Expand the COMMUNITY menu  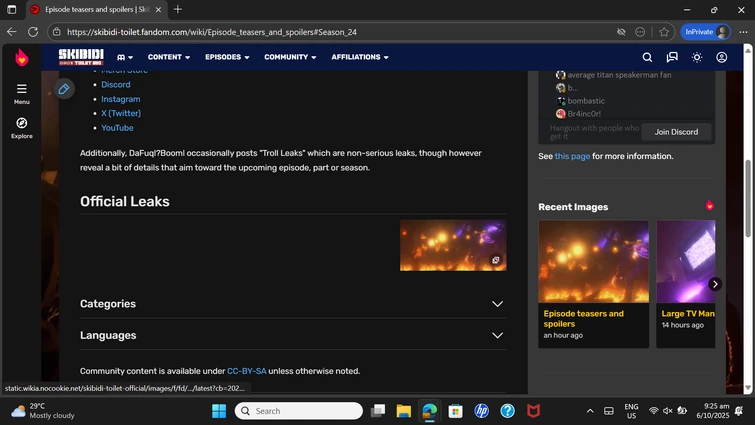pyautogui.click(x=290, y=57)
